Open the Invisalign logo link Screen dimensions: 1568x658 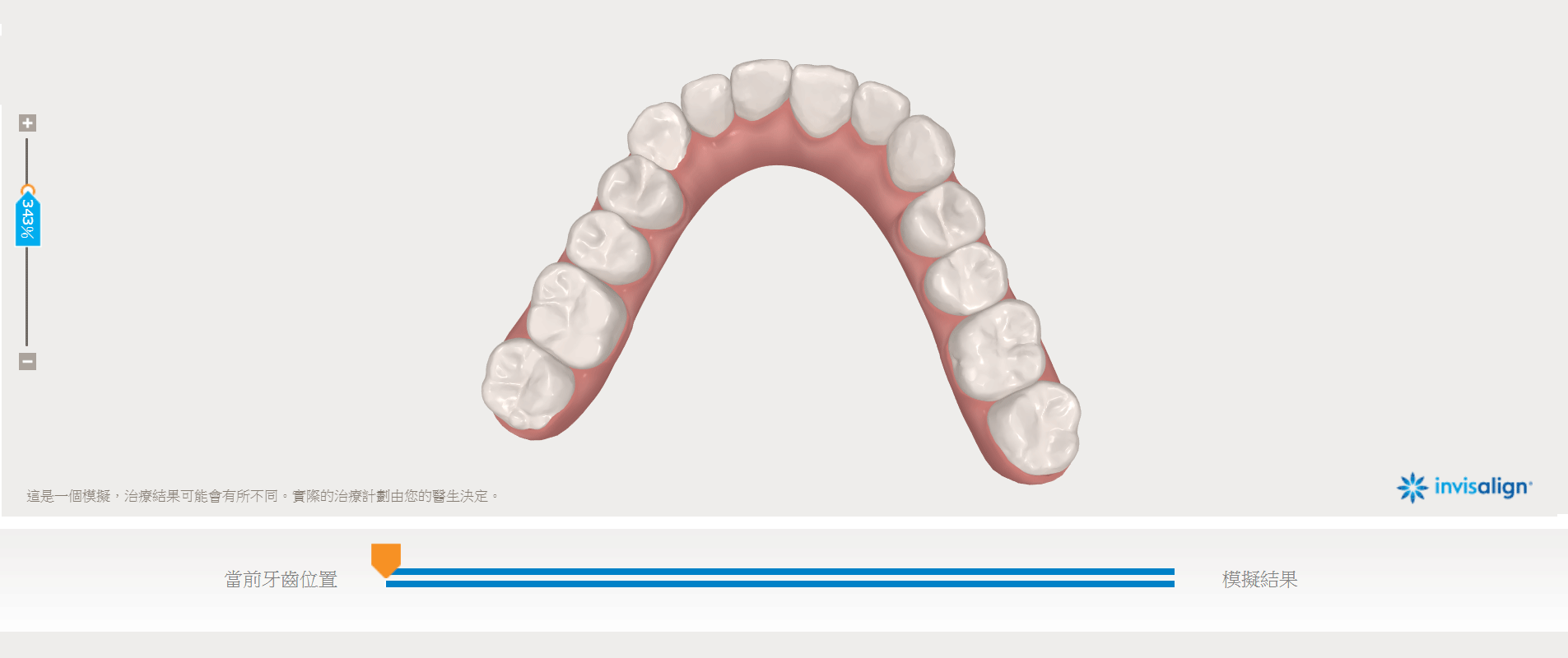point(1464,487)
